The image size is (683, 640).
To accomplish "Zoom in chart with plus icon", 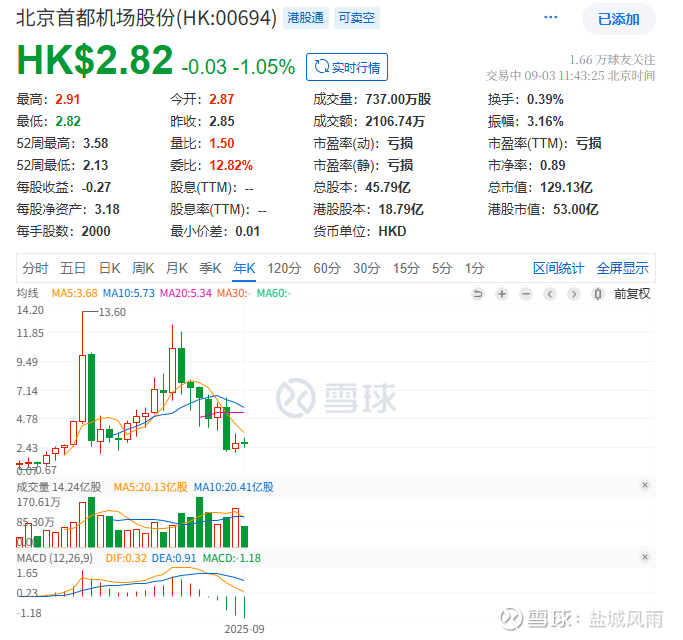I will tap(502, 294).
